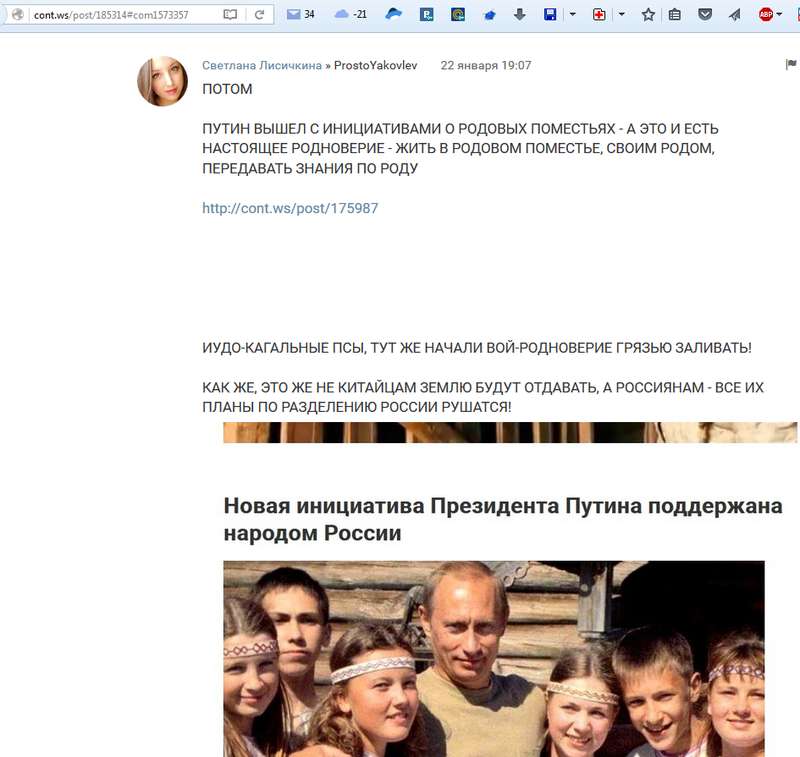Expand dropdown arrow next to floppy icon

coord(572,14)
